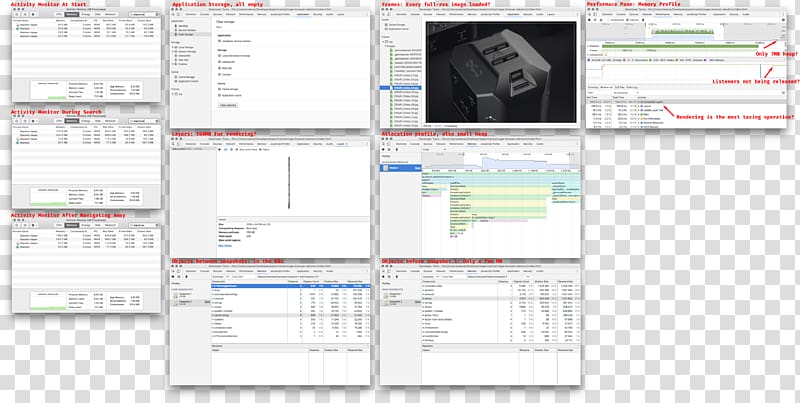This screenshot has height=403, width=800.
Task: Click the clear all profiles icon in objects-before-snapshot window
Action: pos(391,276)
